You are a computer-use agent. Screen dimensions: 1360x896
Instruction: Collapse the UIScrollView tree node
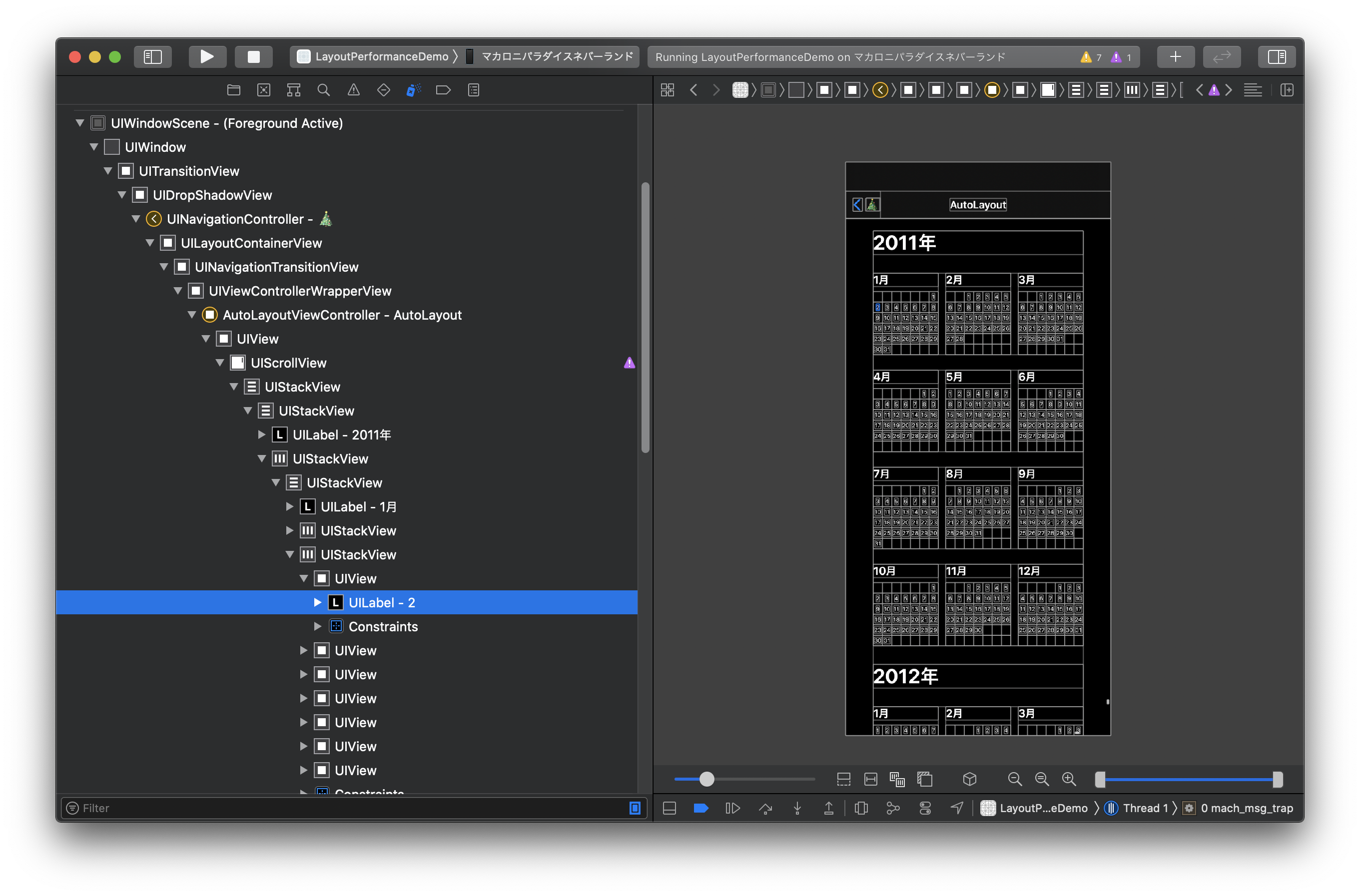(x=220, y=363)
